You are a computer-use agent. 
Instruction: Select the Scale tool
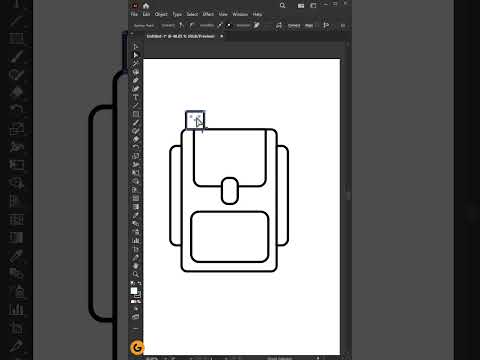tap(136, 156)
